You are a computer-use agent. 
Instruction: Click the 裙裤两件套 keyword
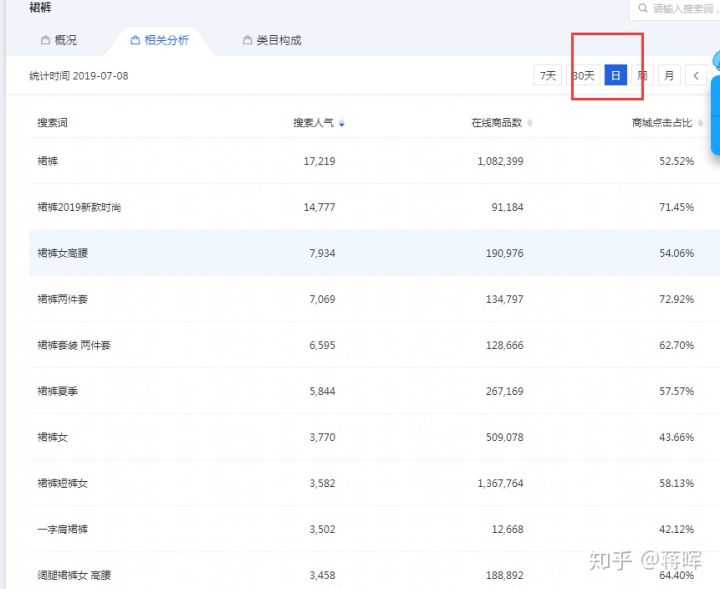[62, 299]
